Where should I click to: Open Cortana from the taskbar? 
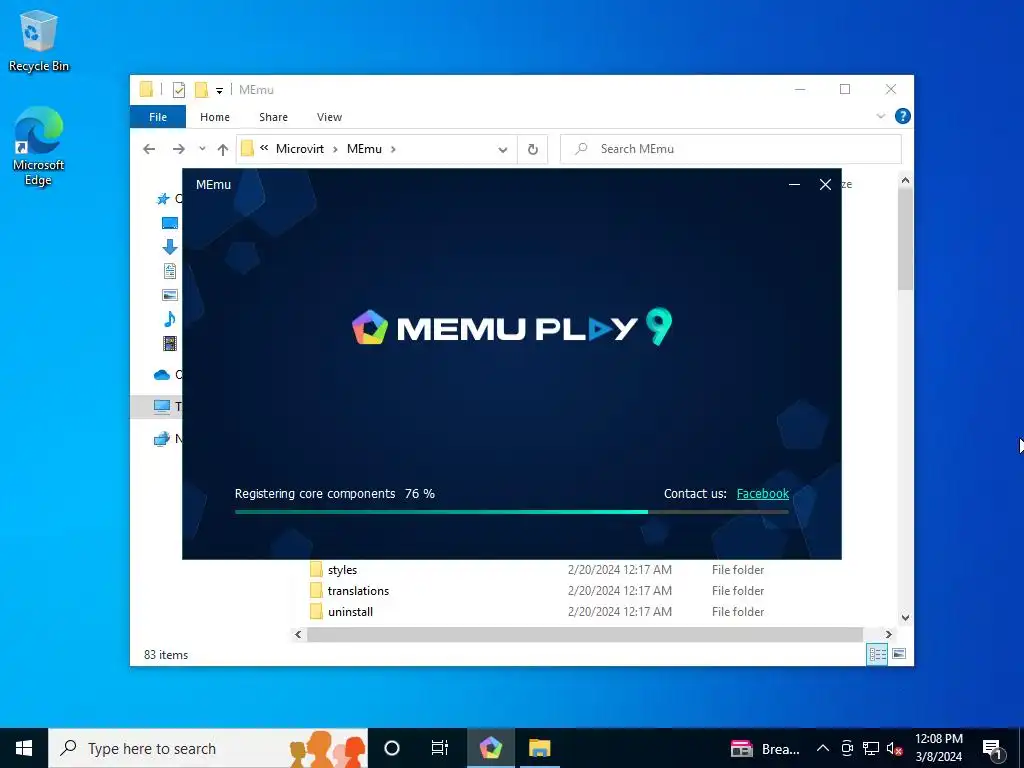coord(392,748)
